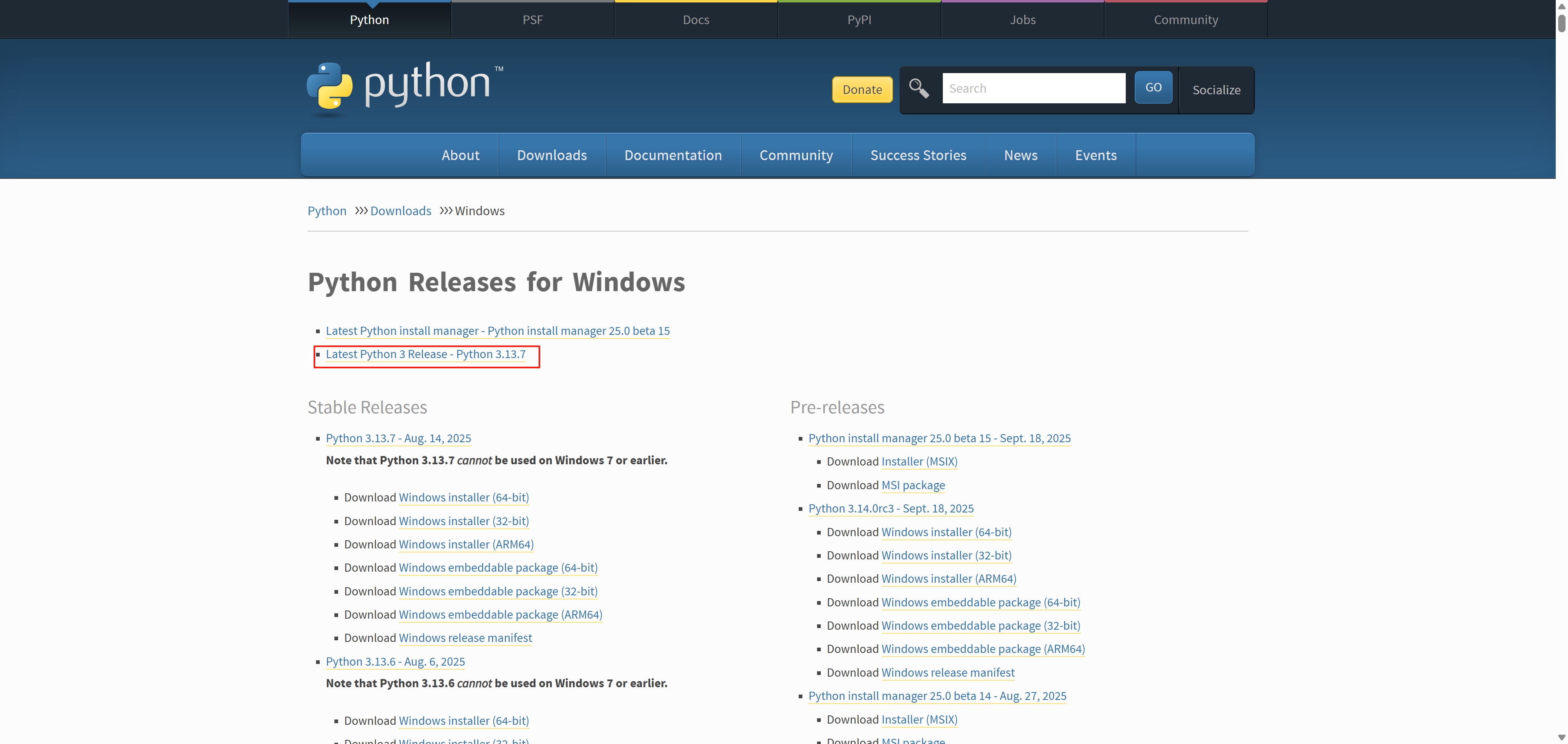Expand the Documentation navigation menu

tap(673, 155)
